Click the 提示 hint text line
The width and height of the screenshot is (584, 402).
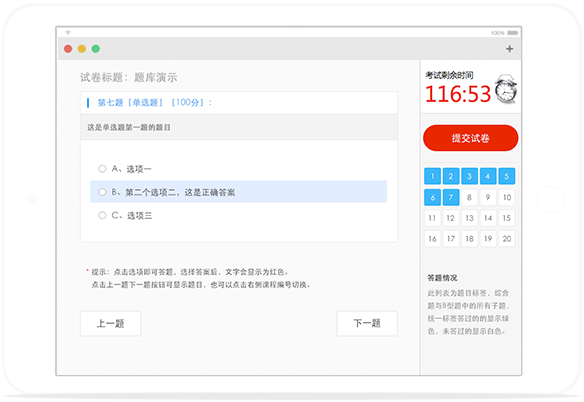[x=190, y=272]
